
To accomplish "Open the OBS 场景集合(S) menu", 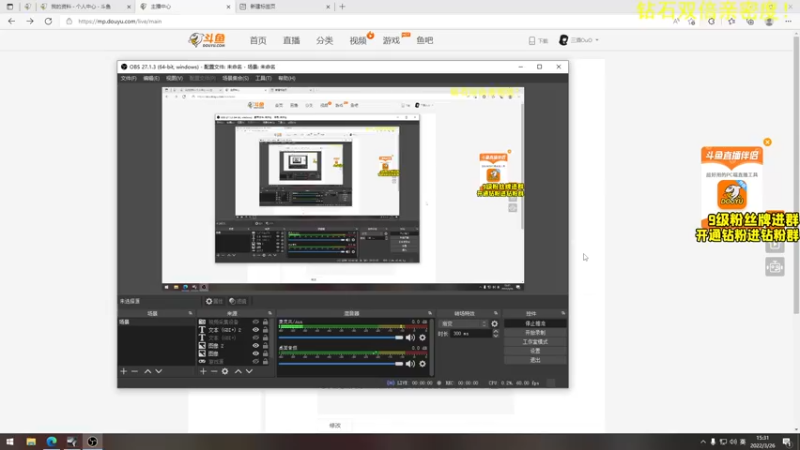I will coord(235,79).
